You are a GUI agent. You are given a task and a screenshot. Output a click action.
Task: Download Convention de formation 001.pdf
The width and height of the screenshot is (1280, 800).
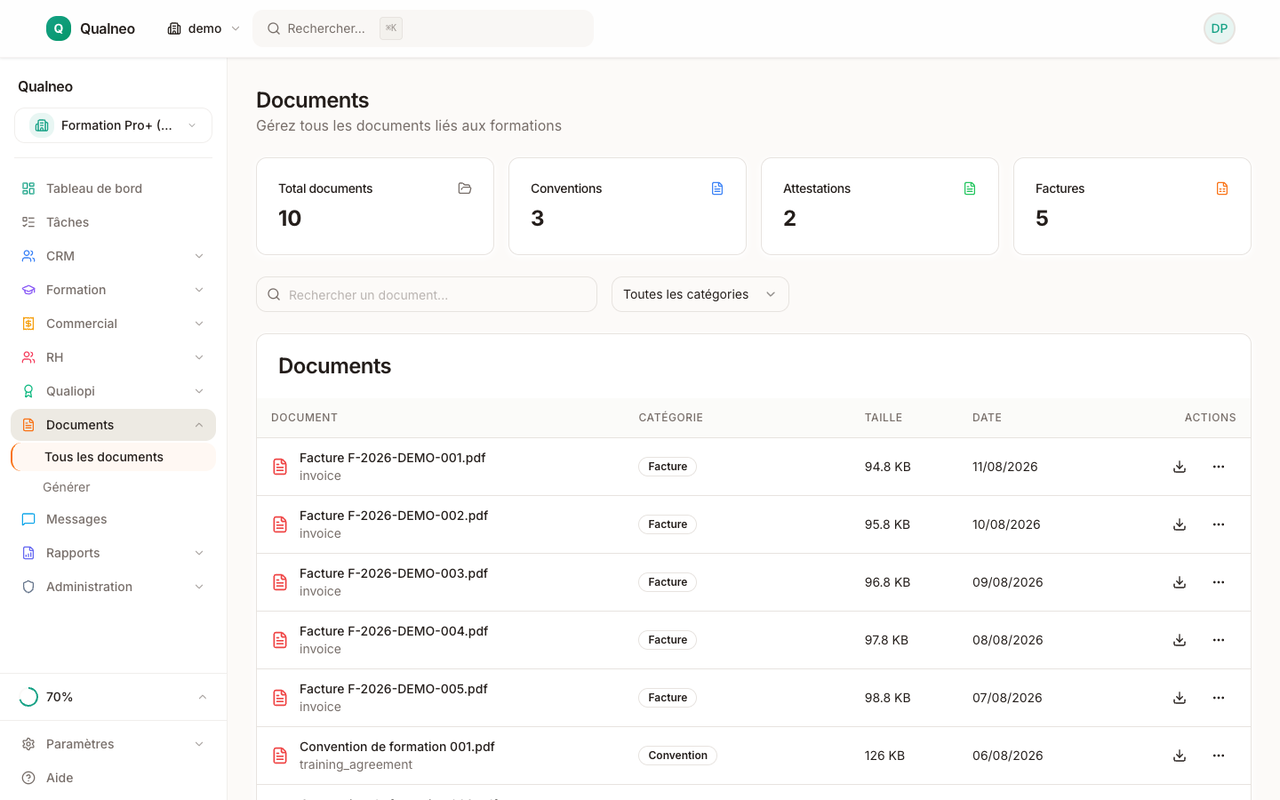tap(1180, 756)
